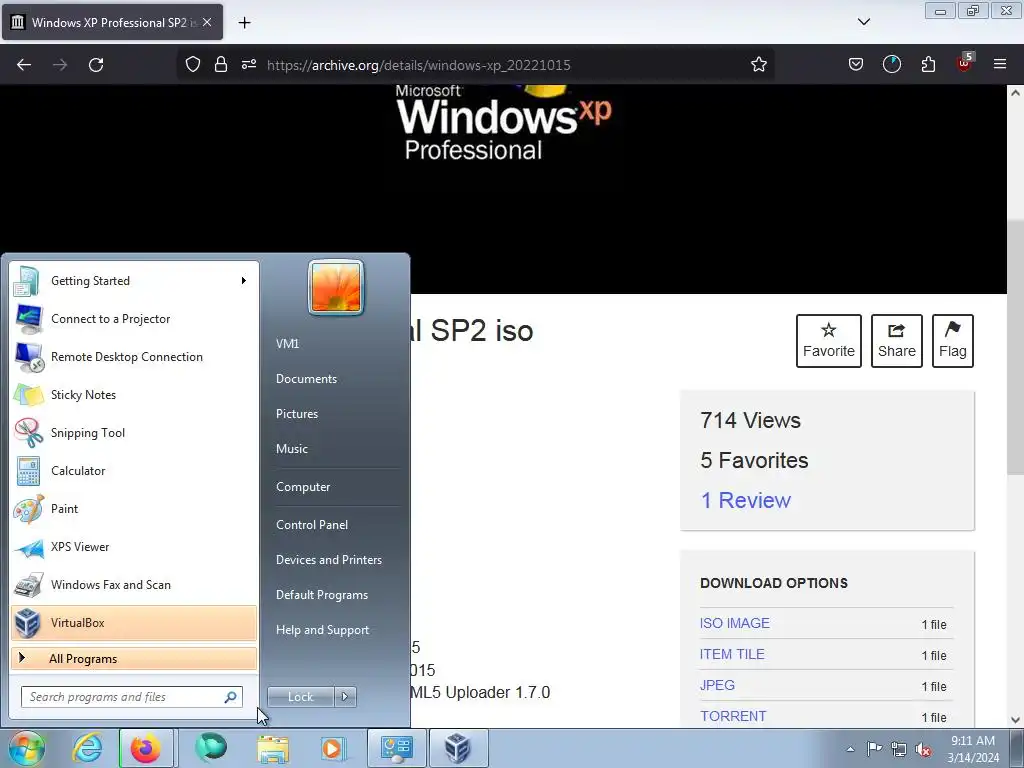Screen dimensions: 1024x768
Task: Launch VirtualBox from the Start menu
Action: coord(134,622)
